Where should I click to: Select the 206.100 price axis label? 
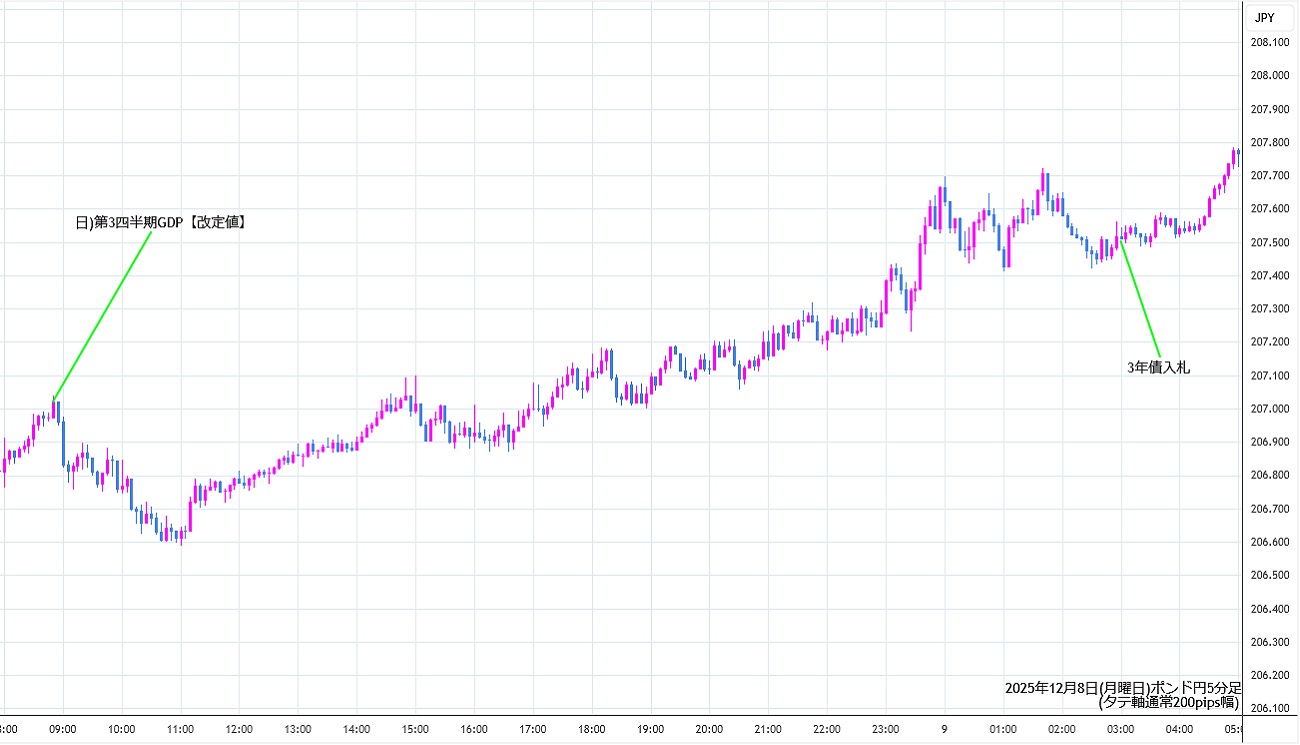pos(1269,709)
